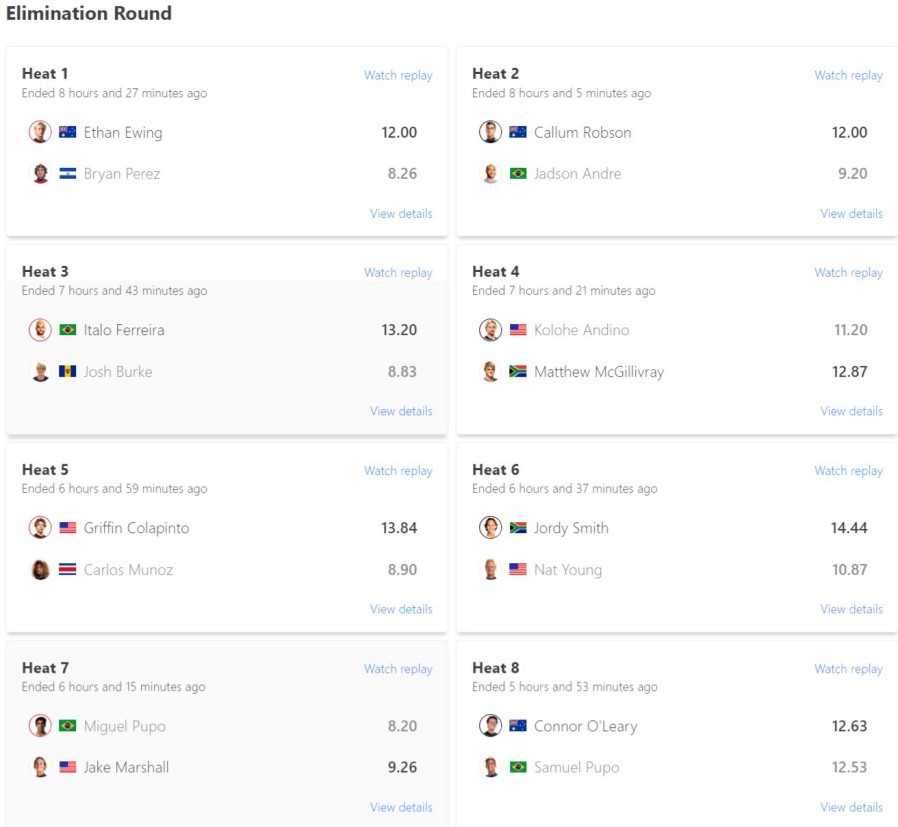898x827 pixels.
Task: Click Jake Marshall's score 9.26
Action: click(x=402, y=768)
